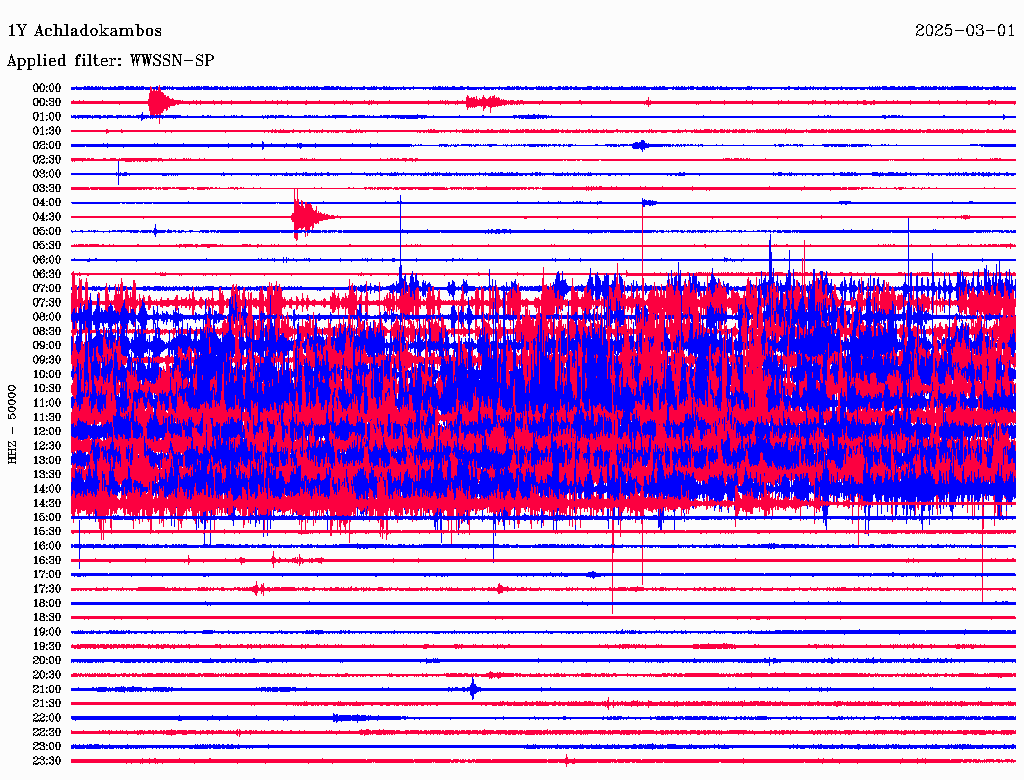Click the 10:30 time label
This screenshot has height=780, width=1024.
point(47,389)
